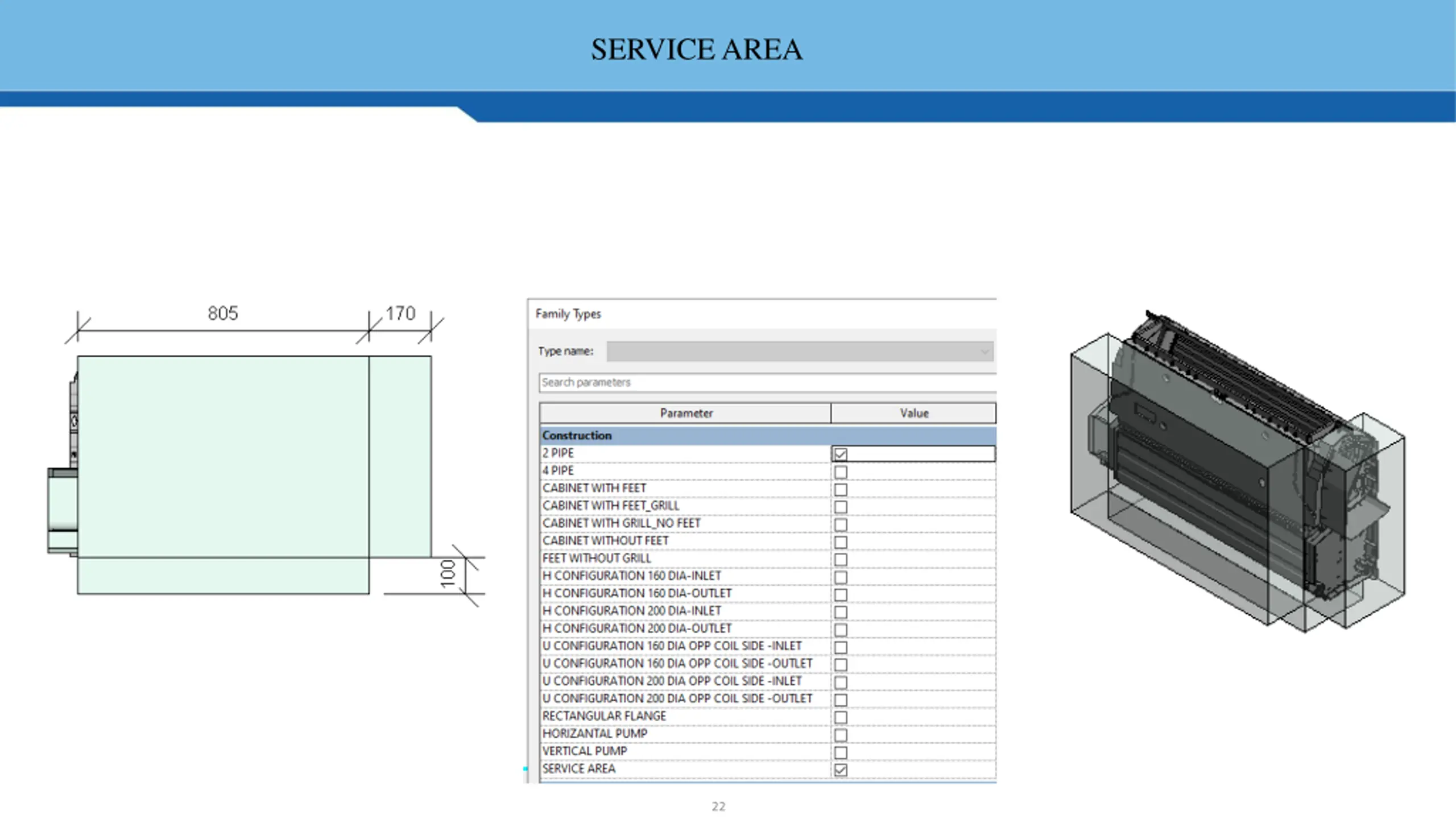Image resolution: width=1456 pixels, height=819 pixels.
Task: Click the Search parameters field
Action: [767, 382]
